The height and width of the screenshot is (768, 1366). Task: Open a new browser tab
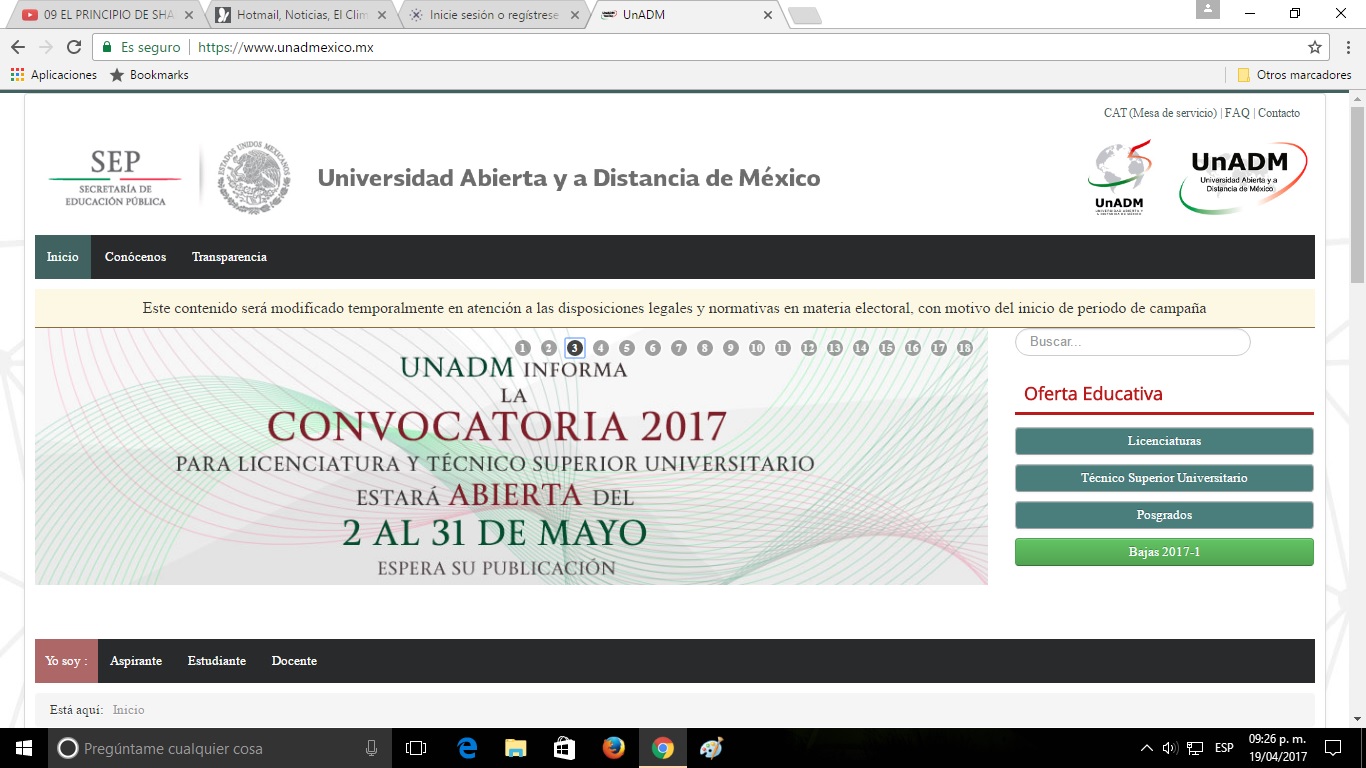click(x=804, y=16)
